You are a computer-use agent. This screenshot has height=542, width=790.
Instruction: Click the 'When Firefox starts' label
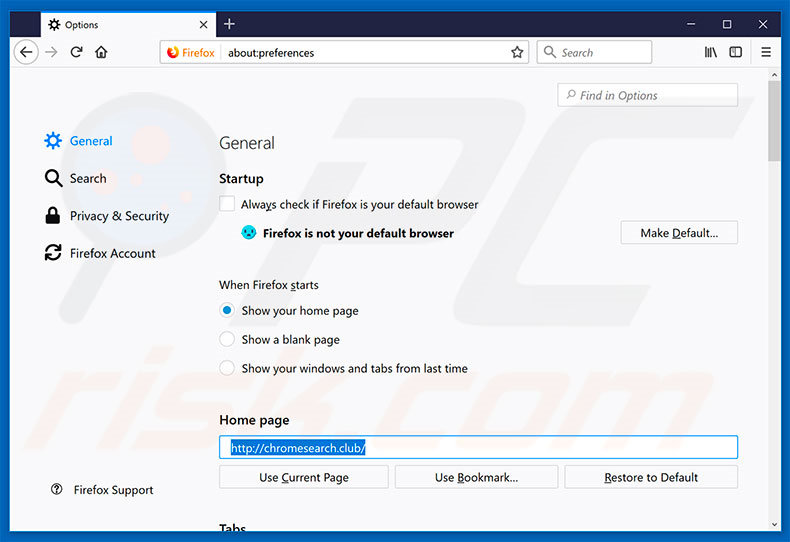[269, 285]
